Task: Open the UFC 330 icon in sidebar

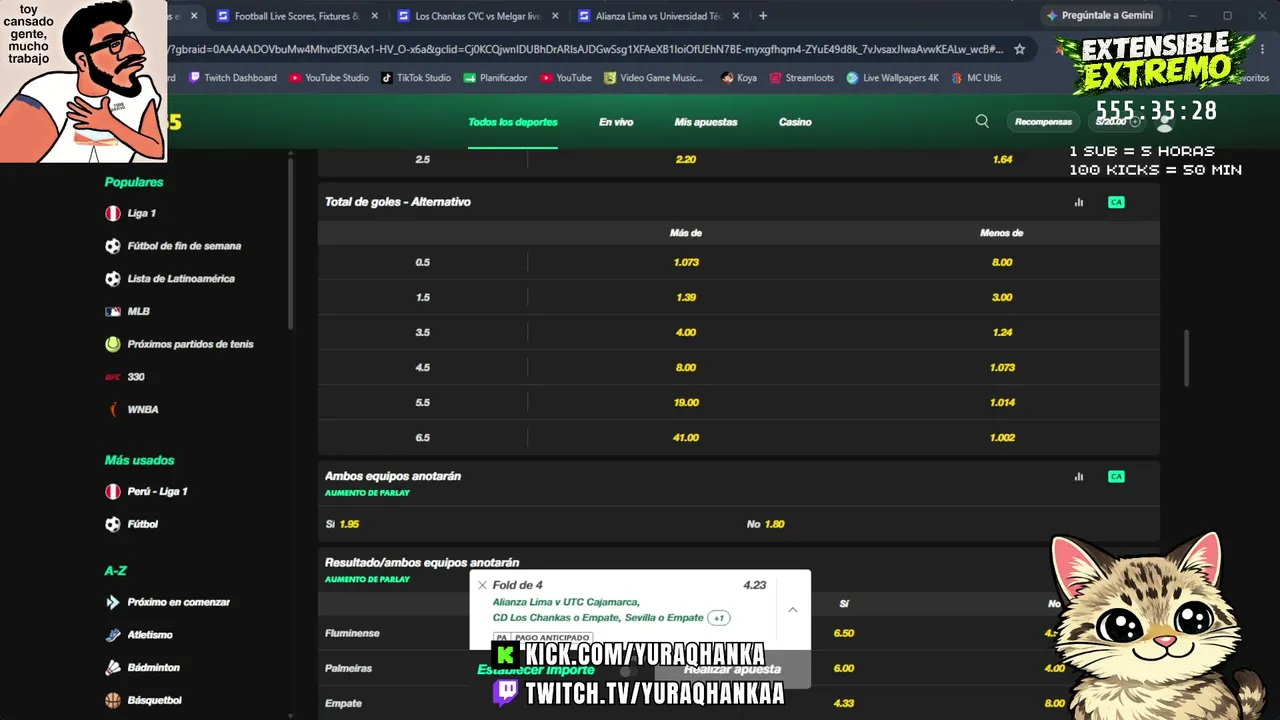Action: tap(113, 377)
